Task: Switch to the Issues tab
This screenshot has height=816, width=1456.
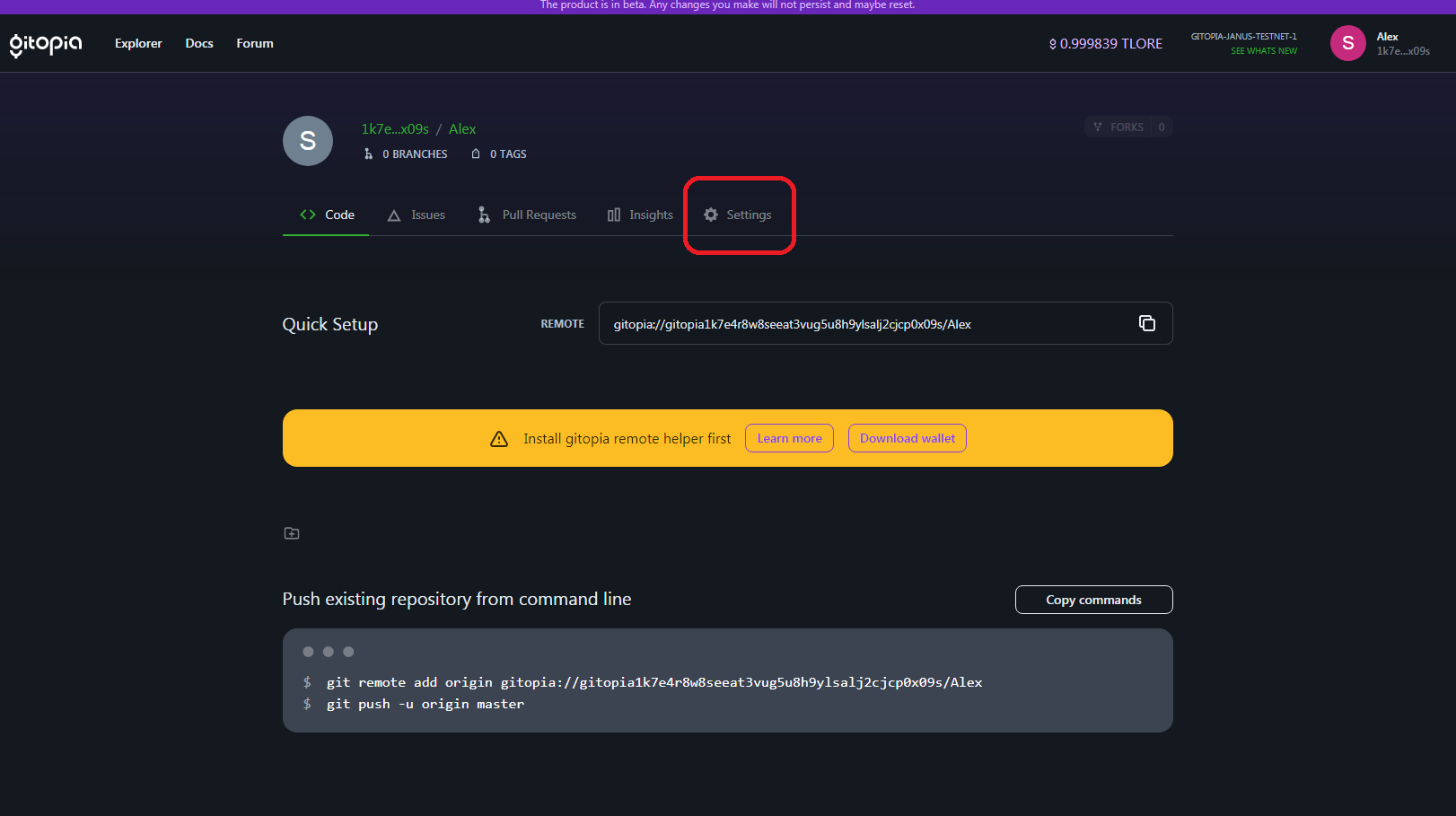Action: (x=416, y=215)
